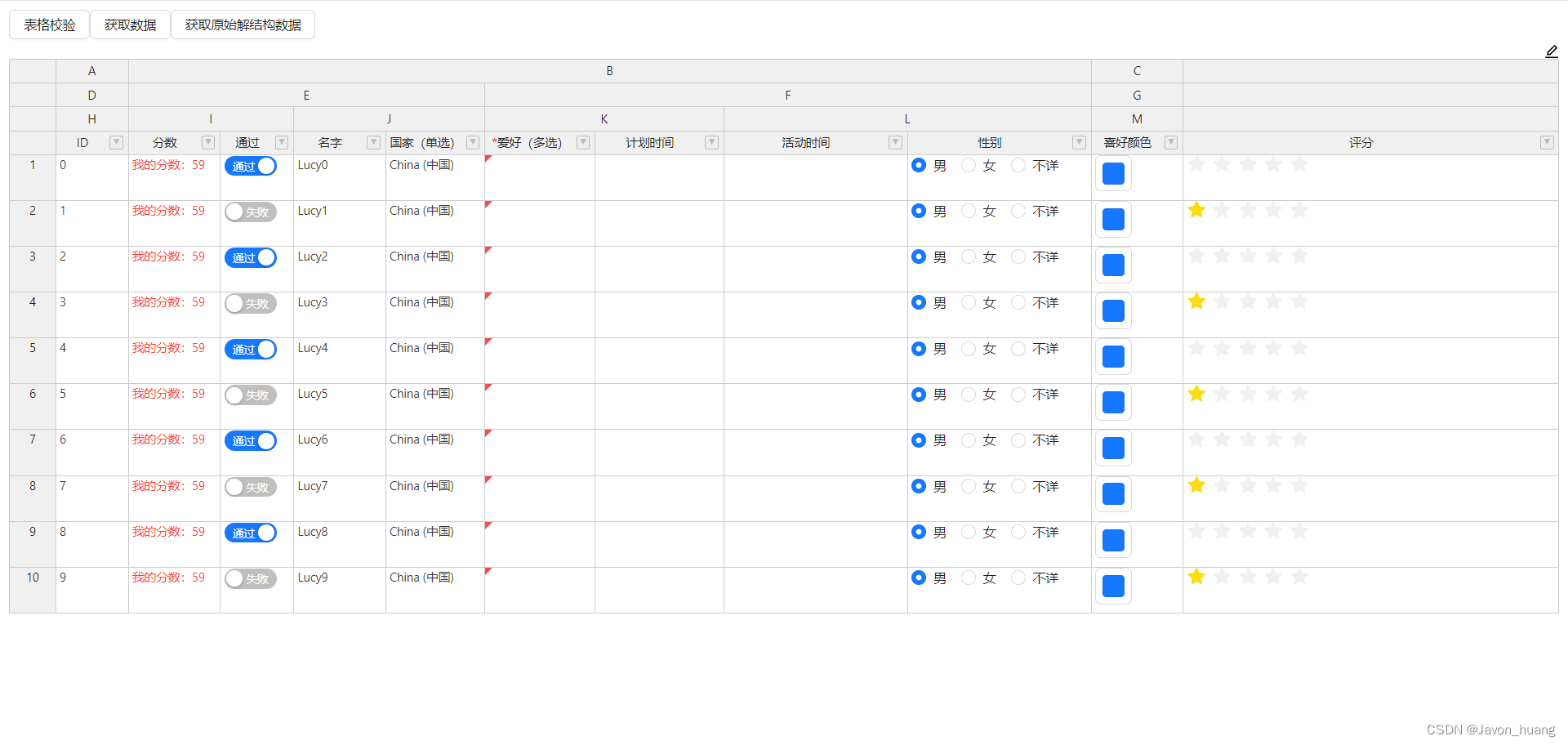Select 男 gender radio in the Lucy2 row

point(919,257)
